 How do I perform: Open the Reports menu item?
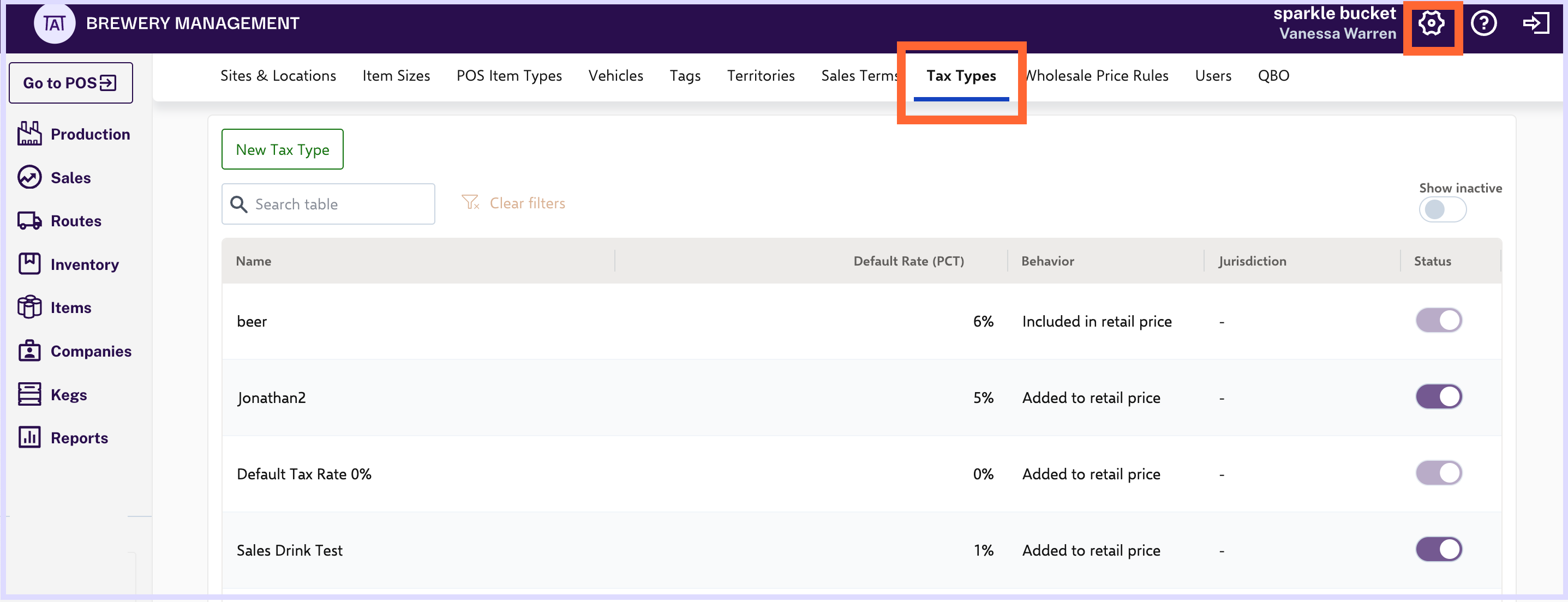79,438
